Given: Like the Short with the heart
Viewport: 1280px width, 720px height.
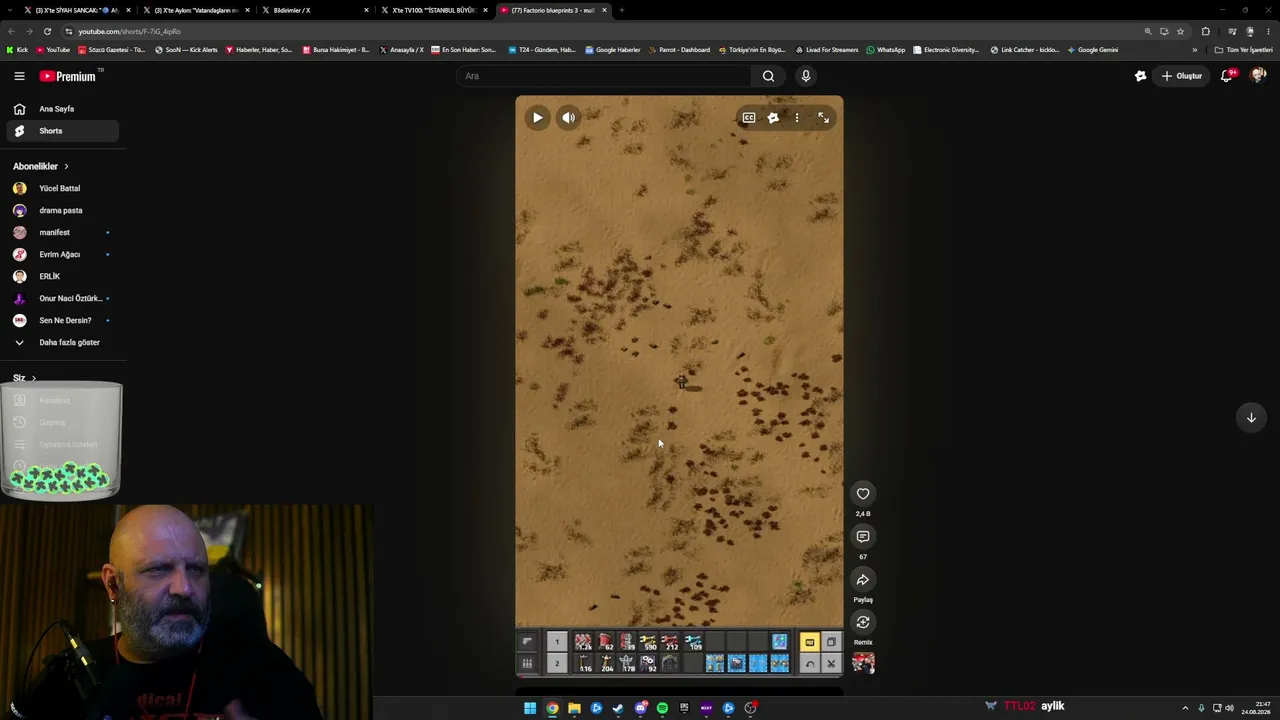Looking at the screenshot, I should tap(863, 493).
